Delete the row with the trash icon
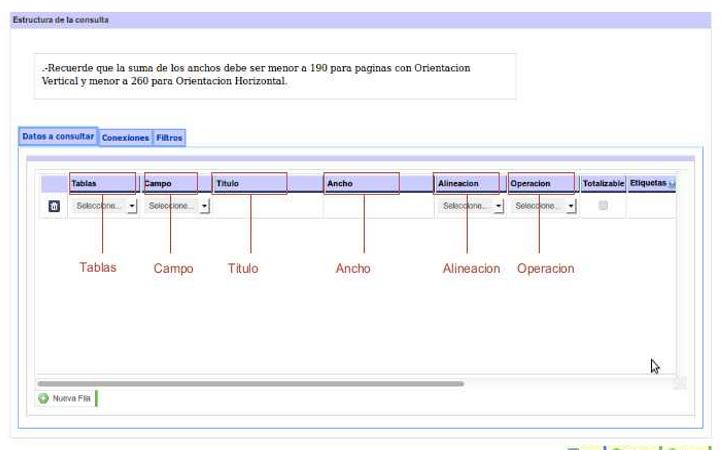This screenshot has height=450, width=728. point(54,206)
